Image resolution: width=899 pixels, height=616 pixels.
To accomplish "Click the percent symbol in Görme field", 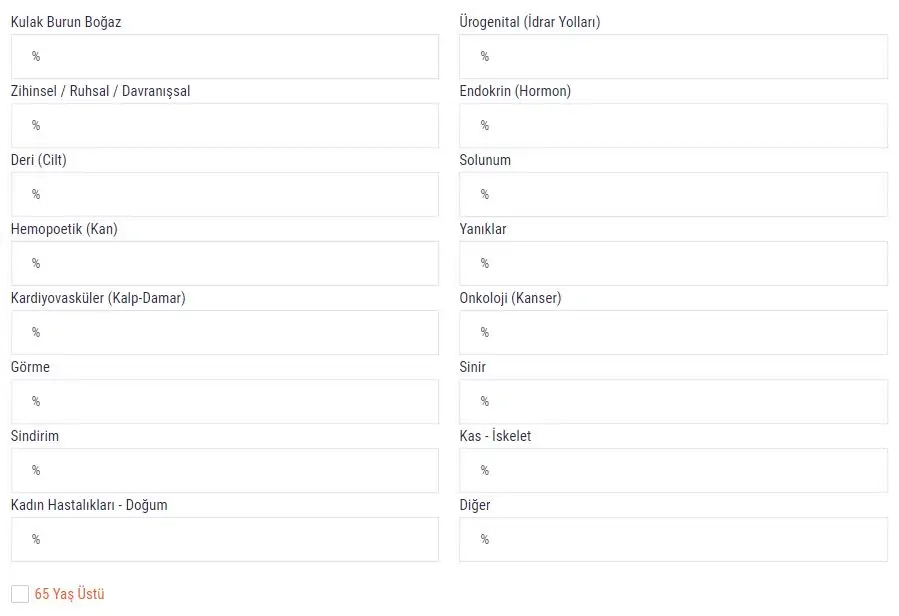I will coord(36,401).
